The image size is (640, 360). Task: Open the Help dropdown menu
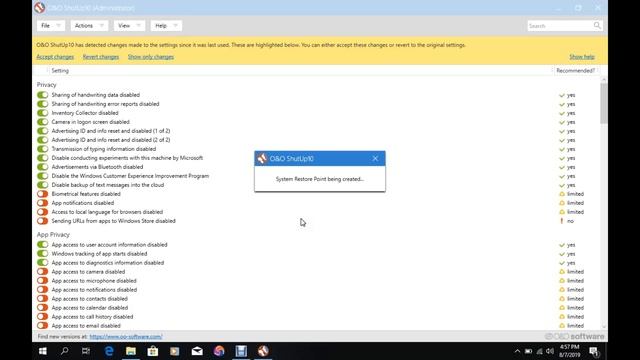point(166,26)
